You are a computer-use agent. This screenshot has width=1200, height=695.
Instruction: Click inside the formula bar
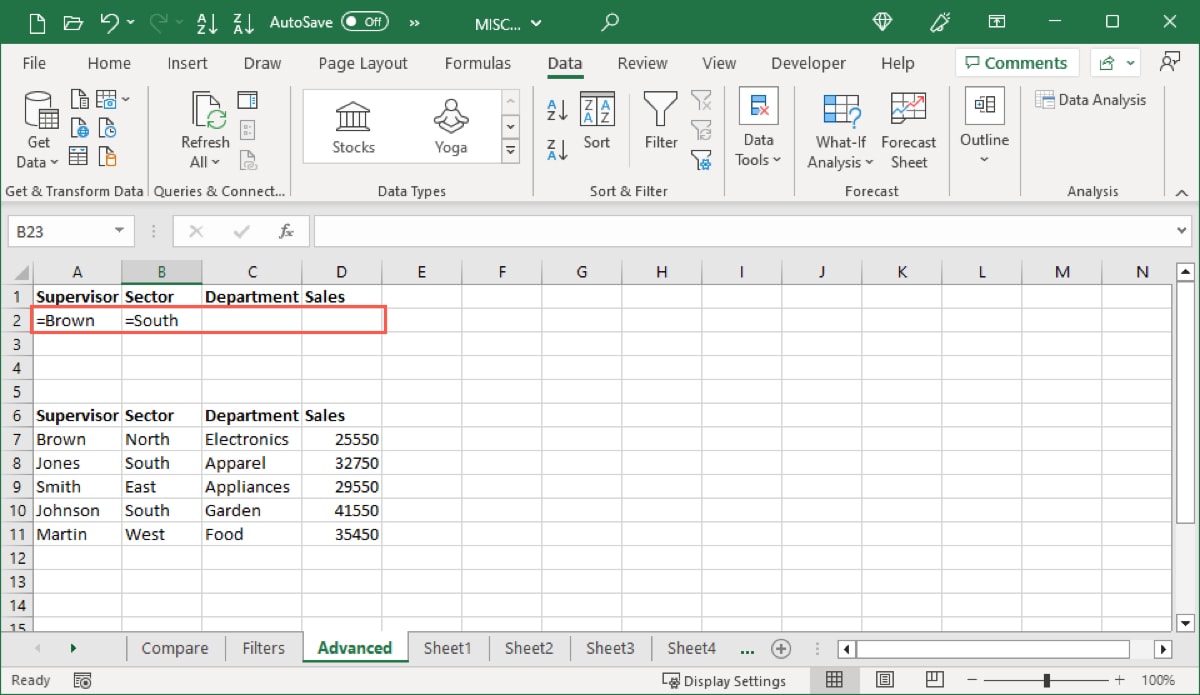(700, 231)
